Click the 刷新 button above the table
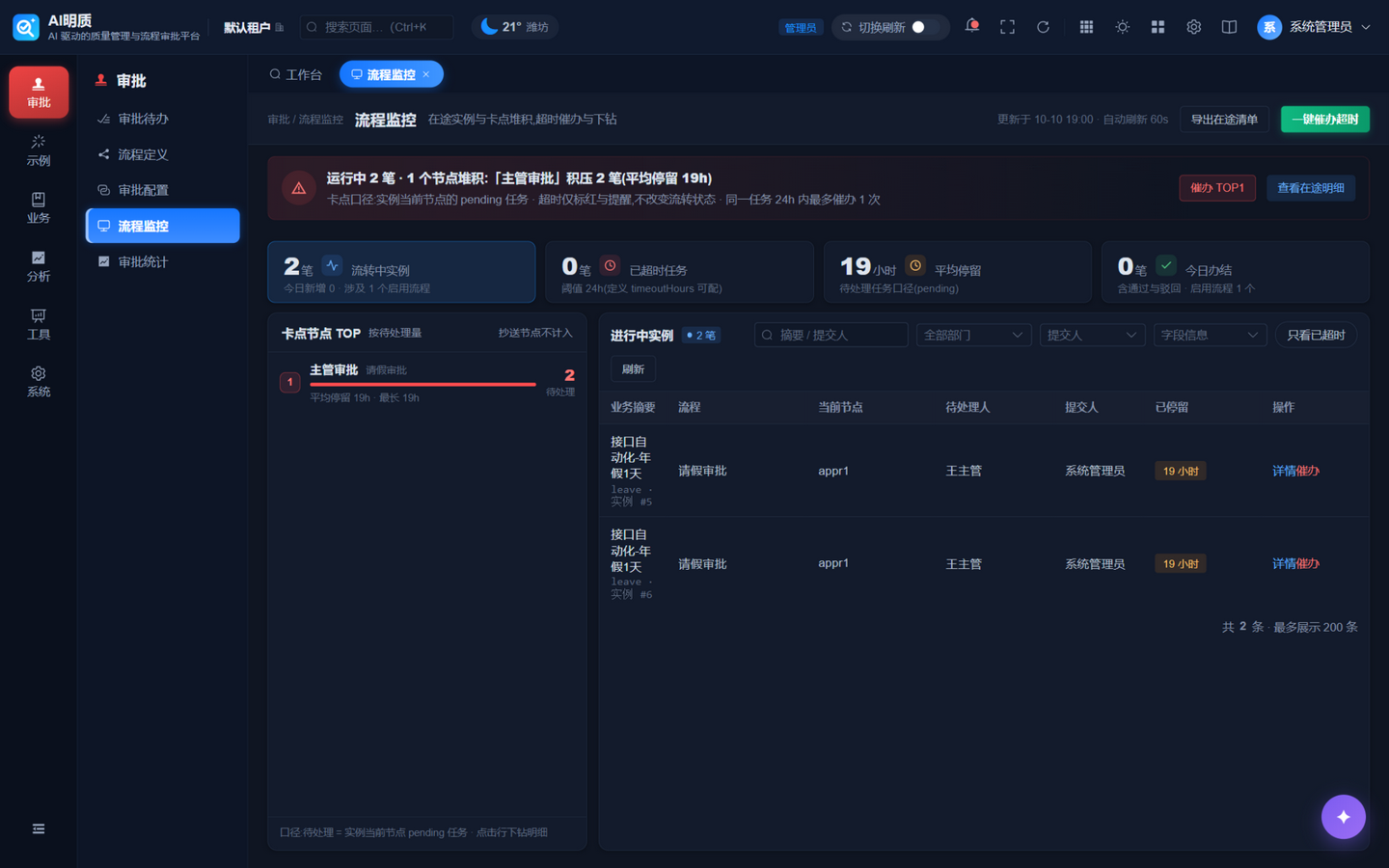The image size is (1389, 868). (x=633, y=369)
